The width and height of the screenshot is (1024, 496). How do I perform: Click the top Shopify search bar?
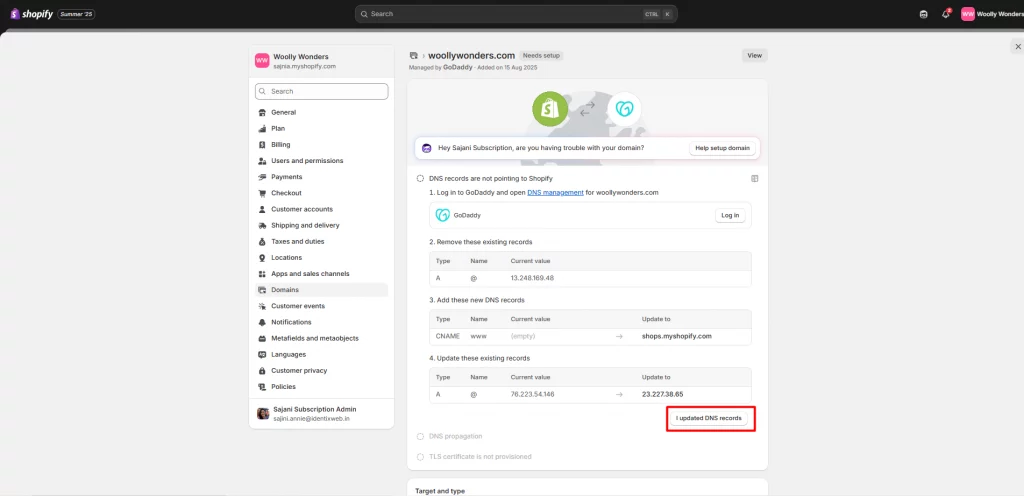tap(516, 14)
